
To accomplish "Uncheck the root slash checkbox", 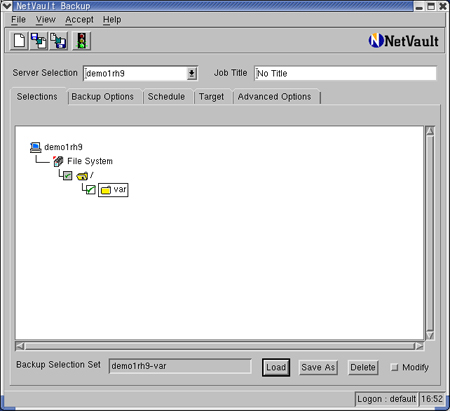I will click(x=68, y=176).
